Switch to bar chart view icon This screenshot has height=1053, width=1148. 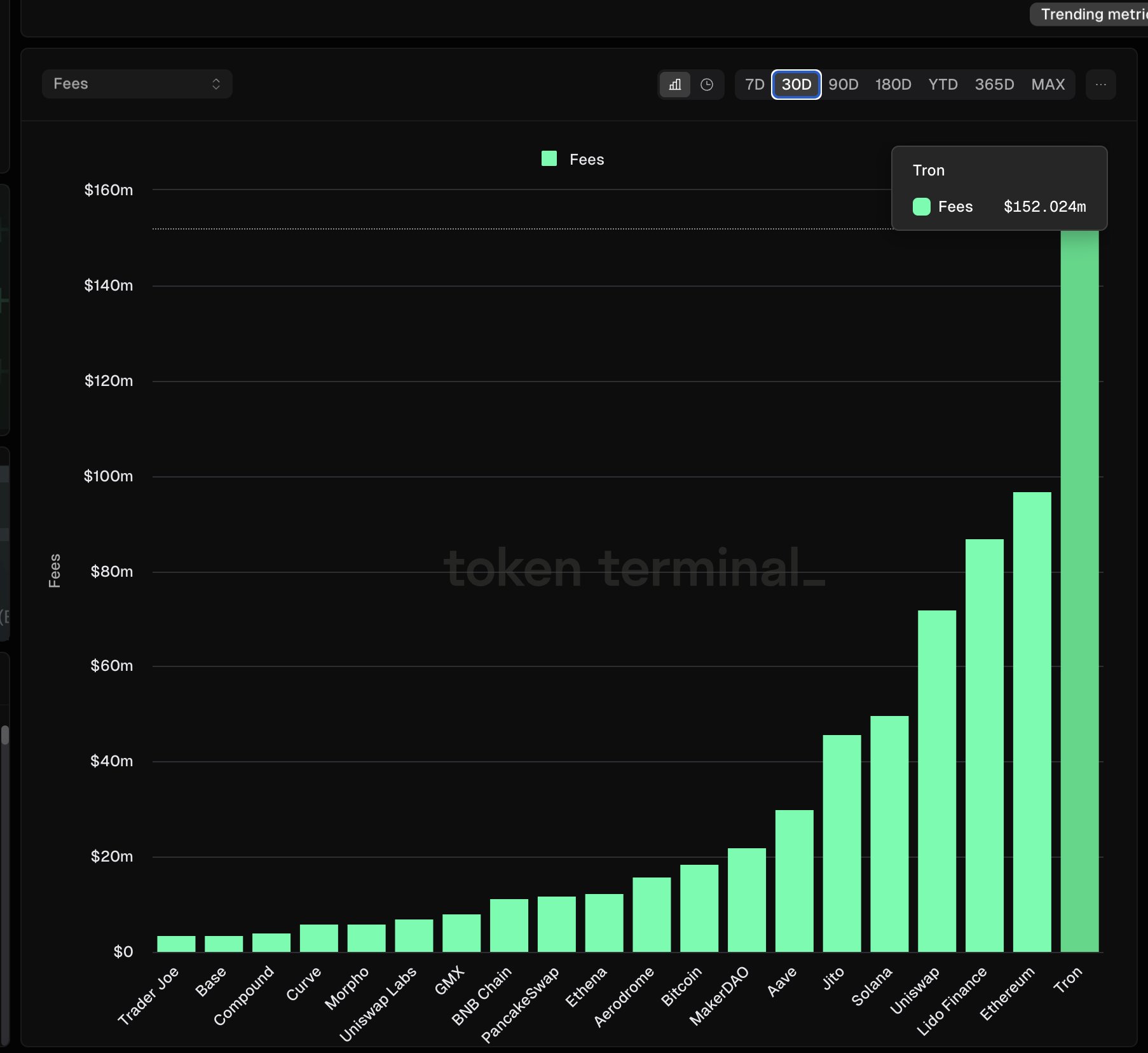click(x=675, y=85)
